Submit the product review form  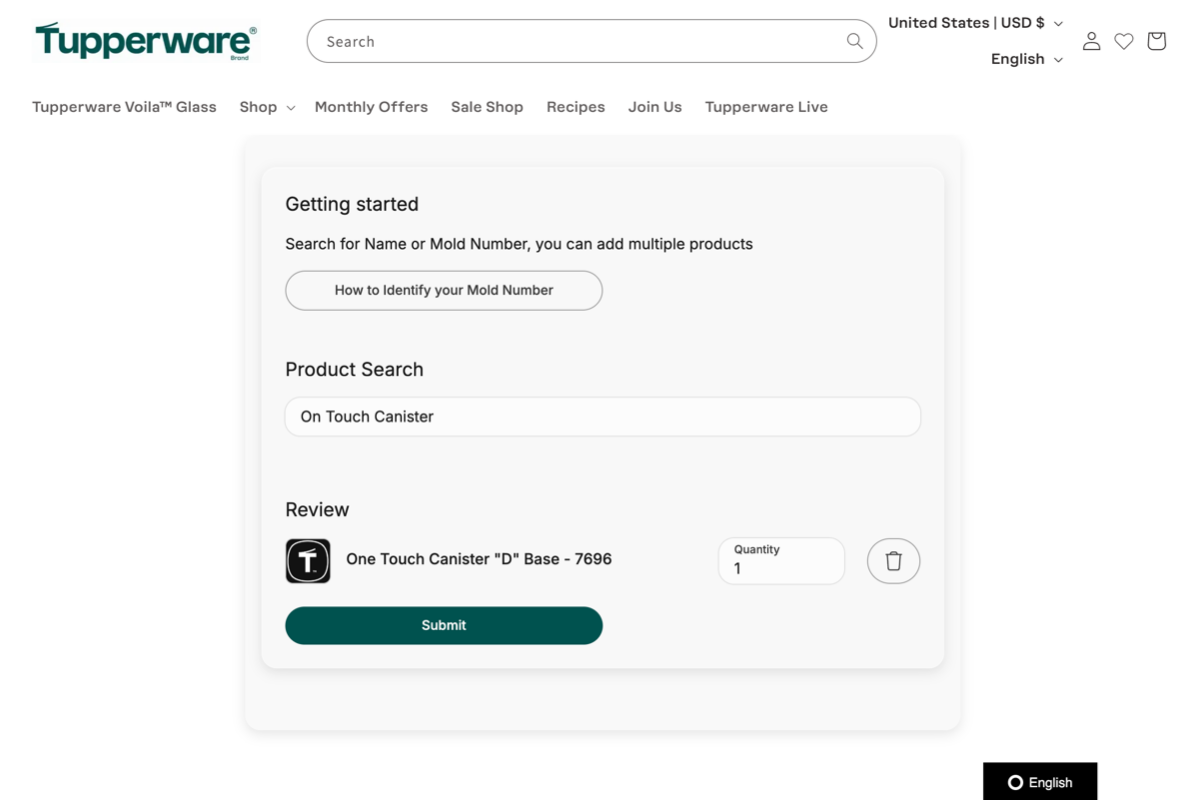coord(444,625)
